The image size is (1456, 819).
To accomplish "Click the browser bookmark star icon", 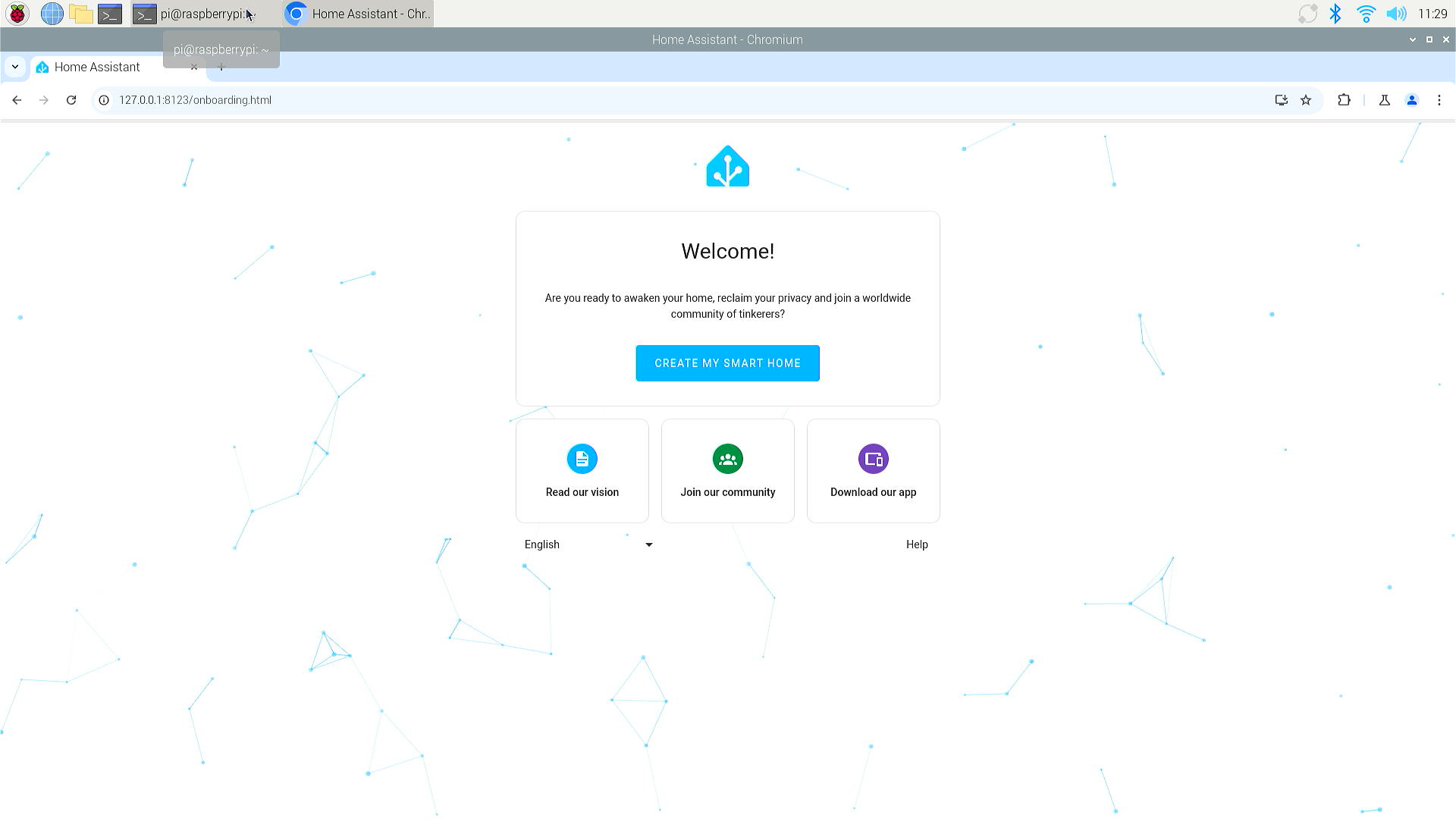I will [1306, 99].
